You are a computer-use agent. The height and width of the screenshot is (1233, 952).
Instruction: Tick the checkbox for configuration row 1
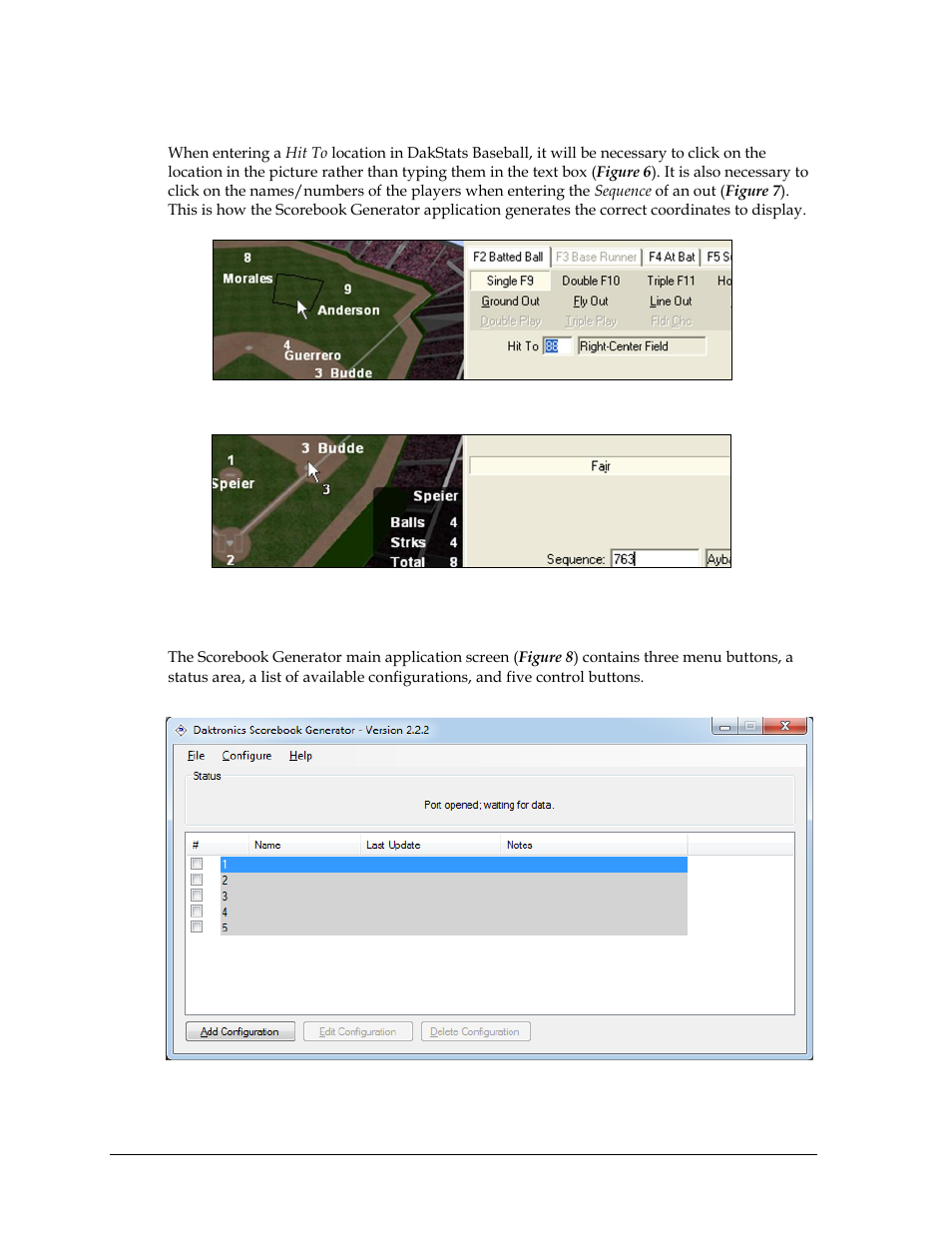(x=197, y=865)
